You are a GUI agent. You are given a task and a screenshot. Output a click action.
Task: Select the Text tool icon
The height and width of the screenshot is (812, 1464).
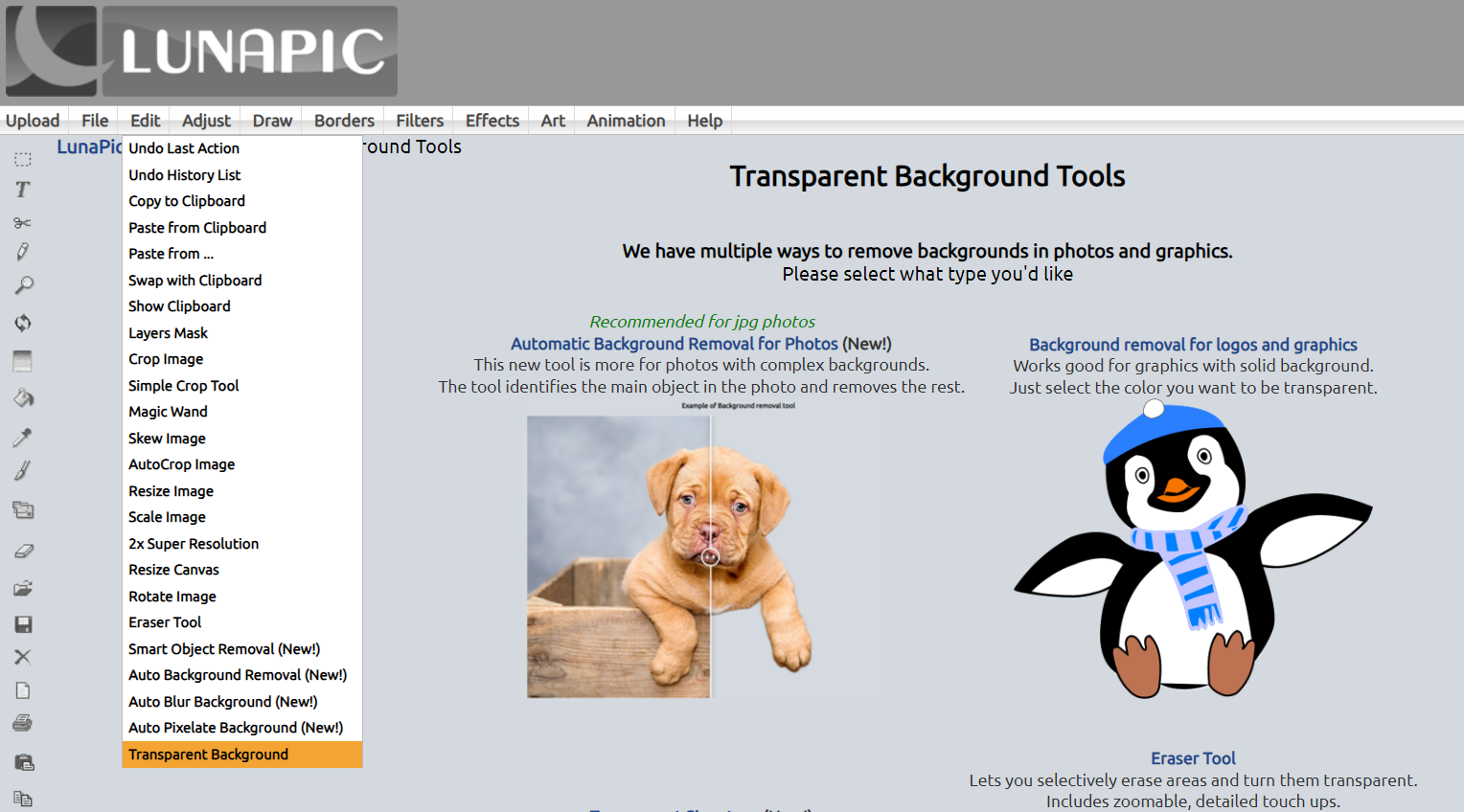[x=23, y=190]
